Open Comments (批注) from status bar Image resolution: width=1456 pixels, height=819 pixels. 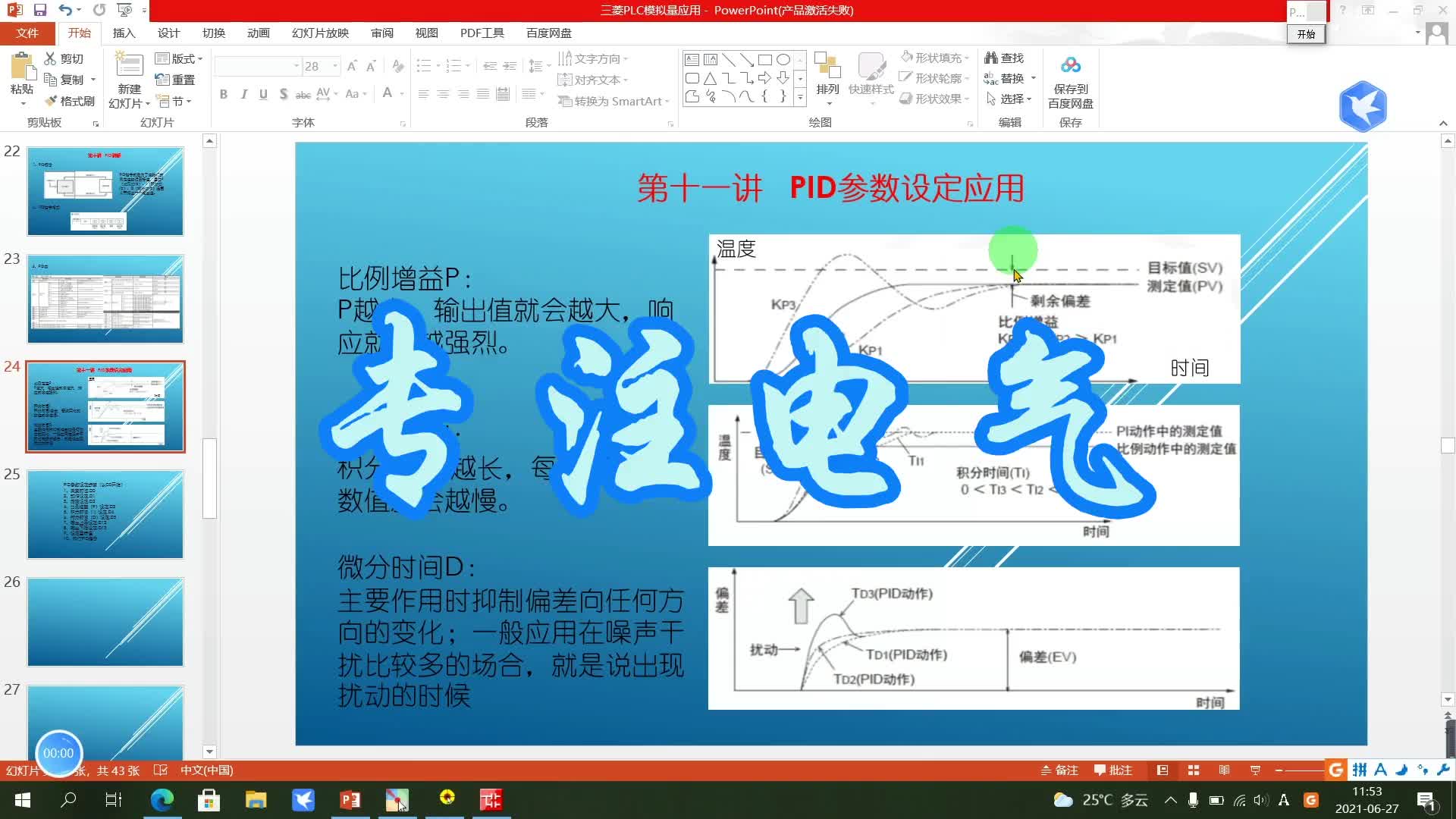1113,770
